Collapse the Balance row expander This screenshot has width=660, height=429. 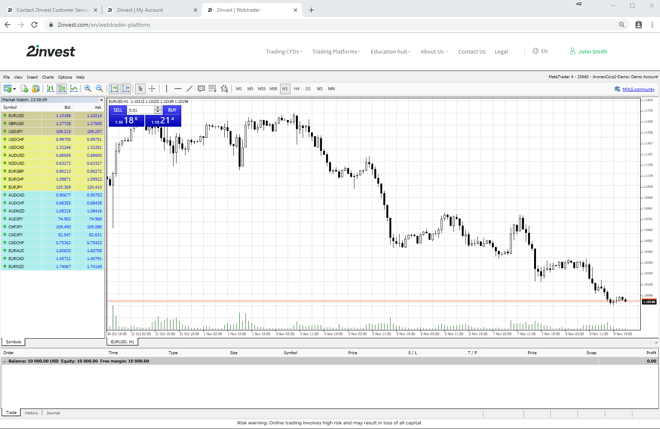5,361
